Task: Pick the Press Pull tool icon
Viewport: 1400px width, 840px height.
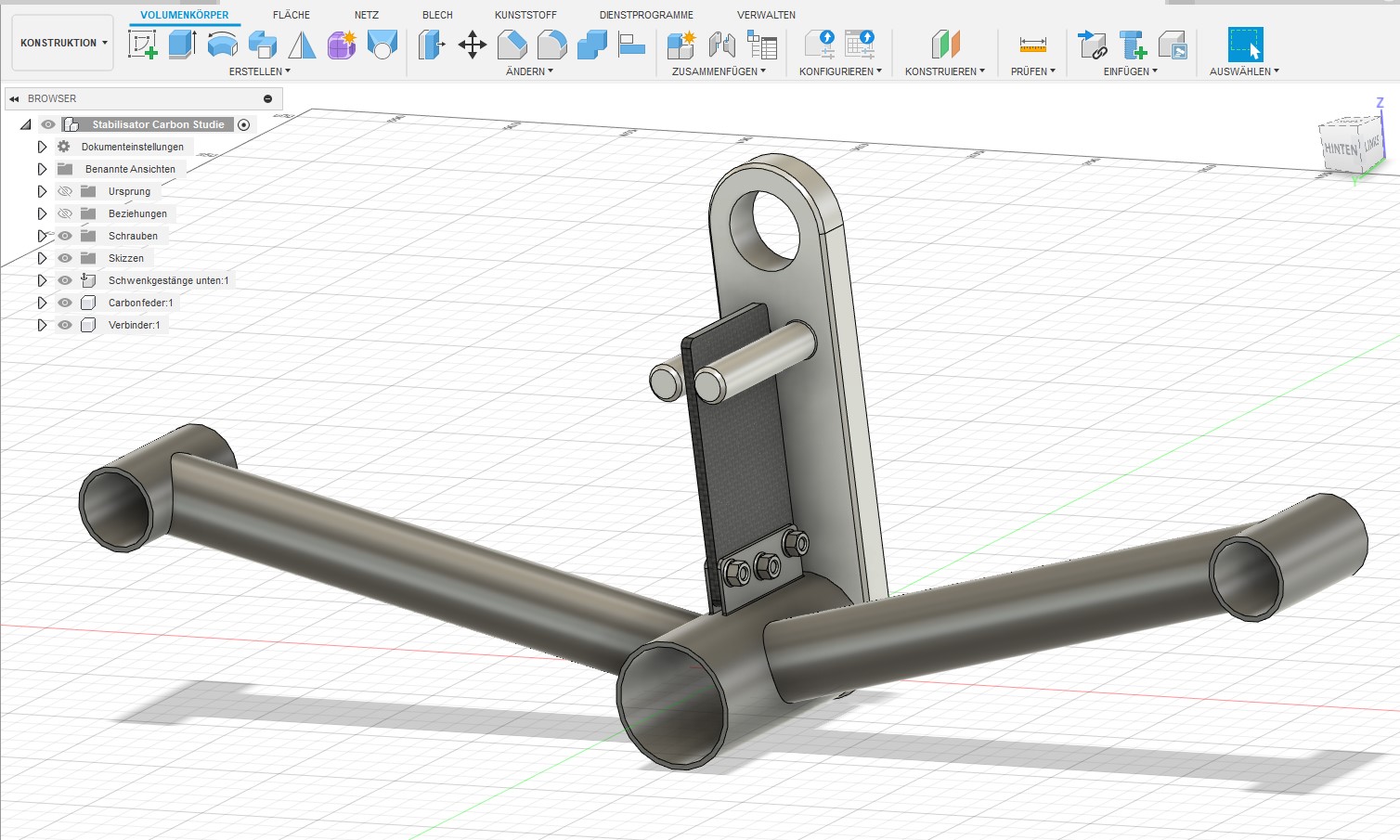Action: (432, 45)
